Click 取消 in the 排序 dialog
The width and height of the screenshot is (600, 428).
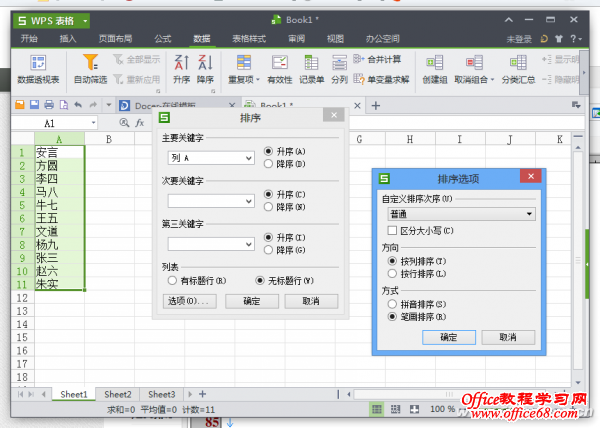coord(311,301)
